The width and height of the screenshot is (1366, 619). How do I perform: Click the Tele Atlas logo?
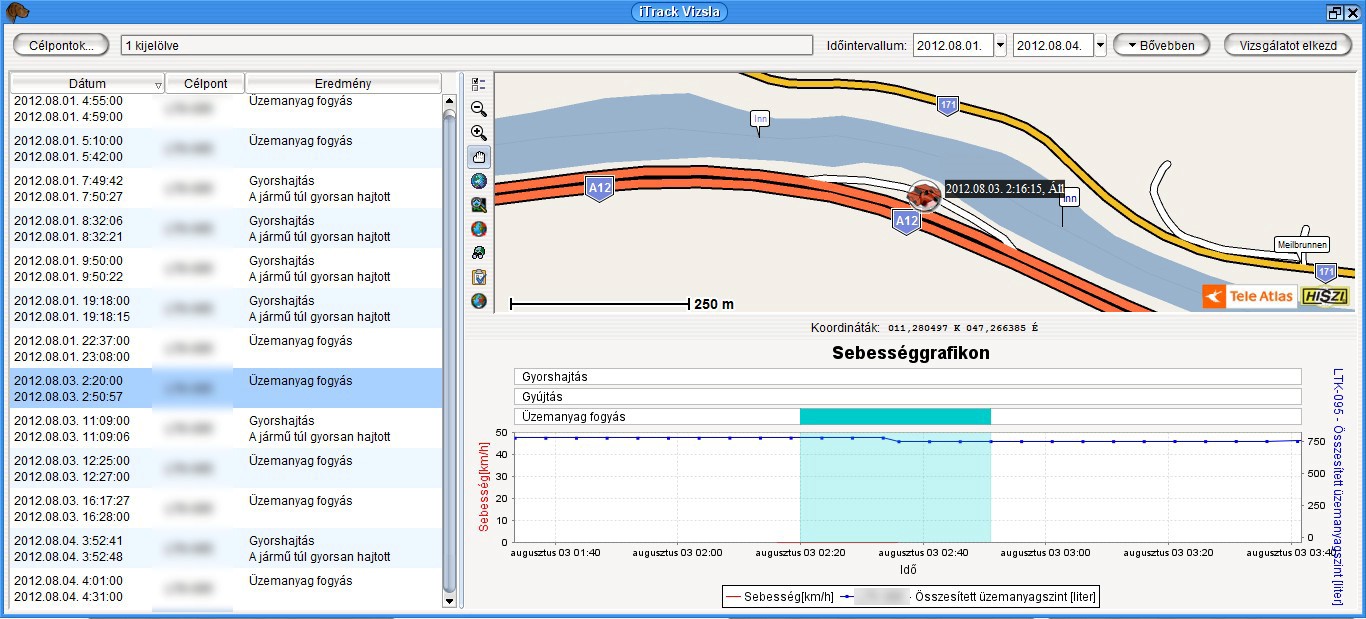click(x=1249, y=296)
